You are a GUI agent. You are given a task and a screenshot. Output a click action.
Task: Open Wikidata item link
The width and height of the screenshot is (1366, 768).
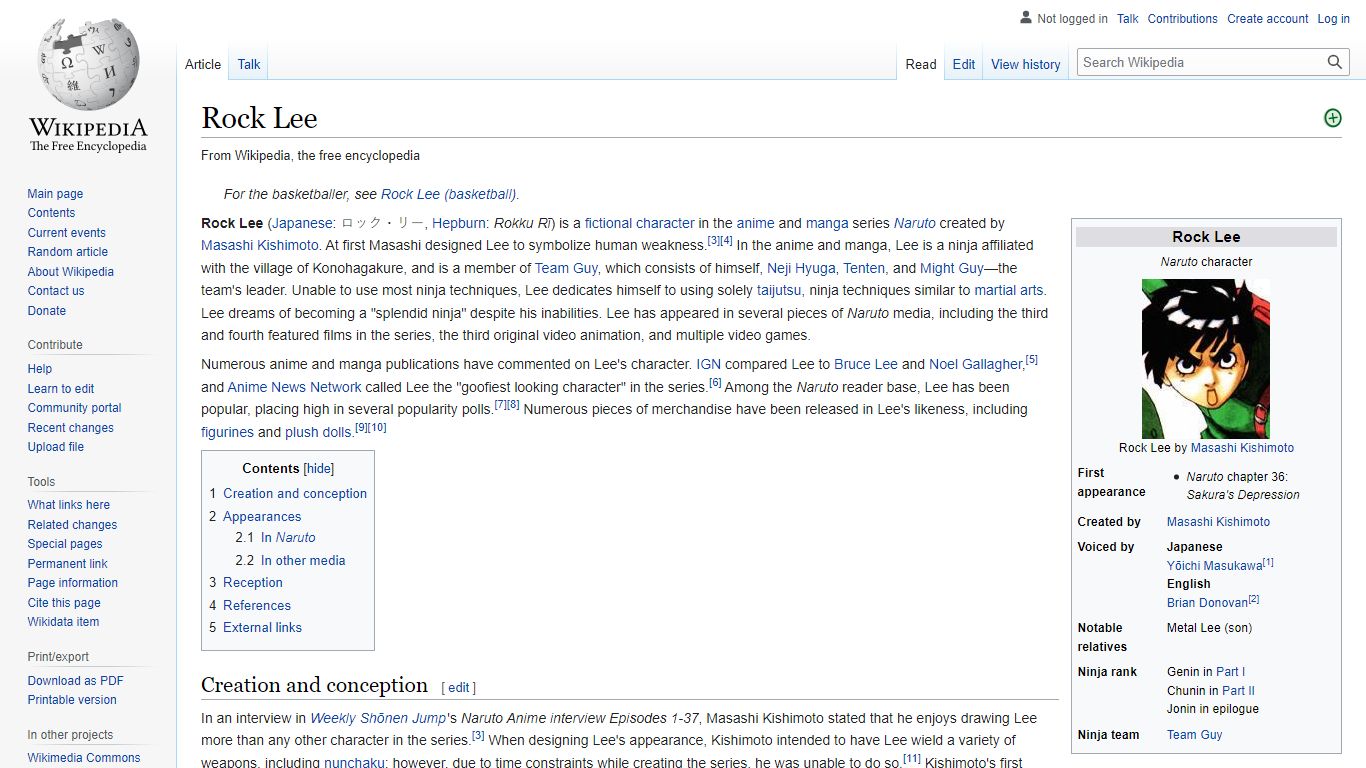[x=63, y=622]
